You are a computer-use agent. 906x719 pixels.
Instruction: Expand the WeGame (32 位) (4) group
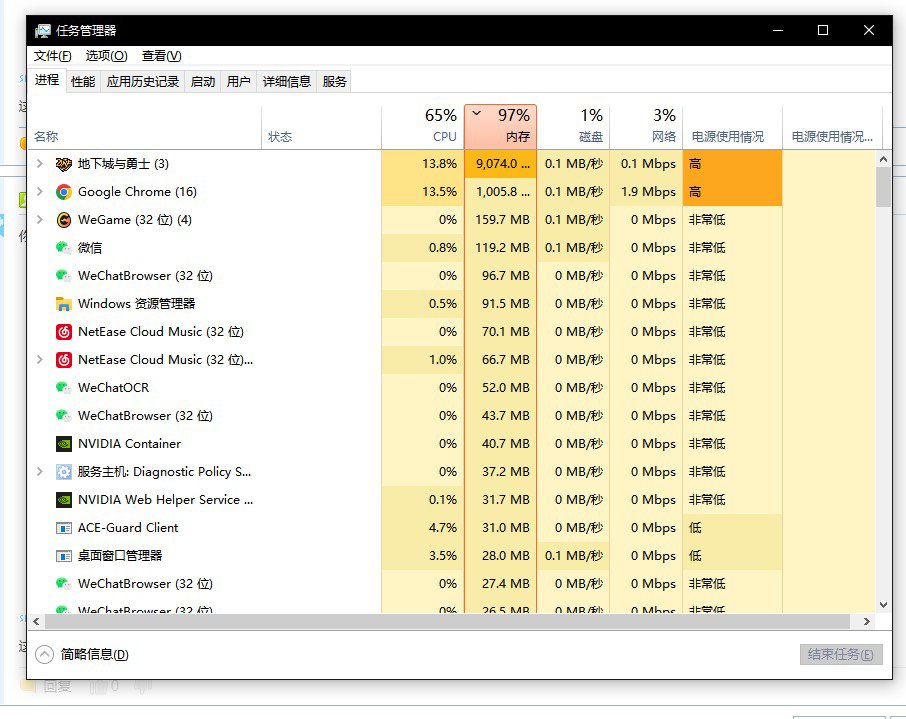click(39, 220)
